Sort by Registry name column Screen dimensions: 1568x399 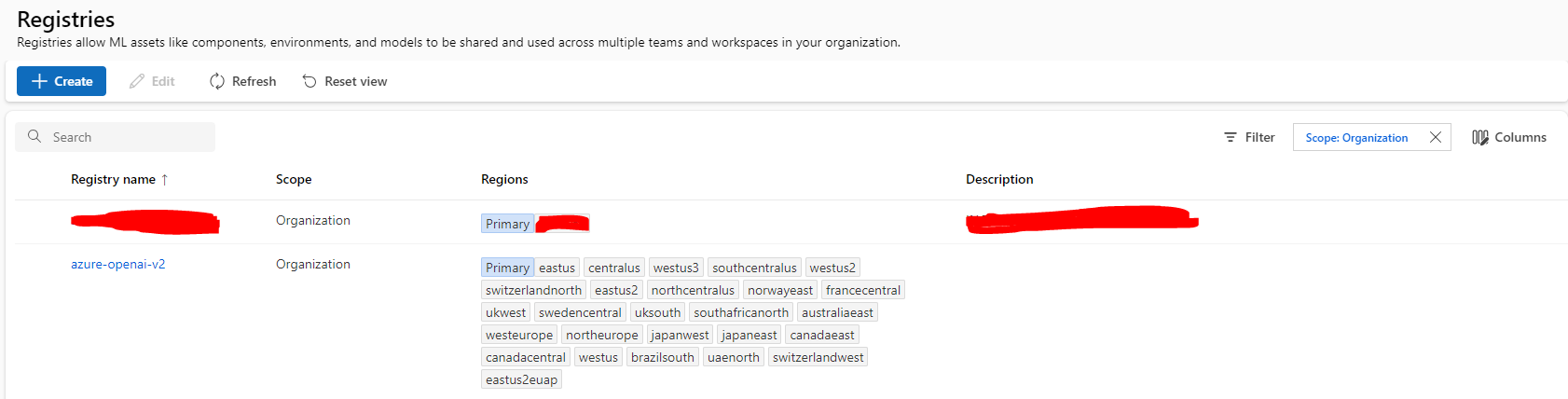(113, 179)
